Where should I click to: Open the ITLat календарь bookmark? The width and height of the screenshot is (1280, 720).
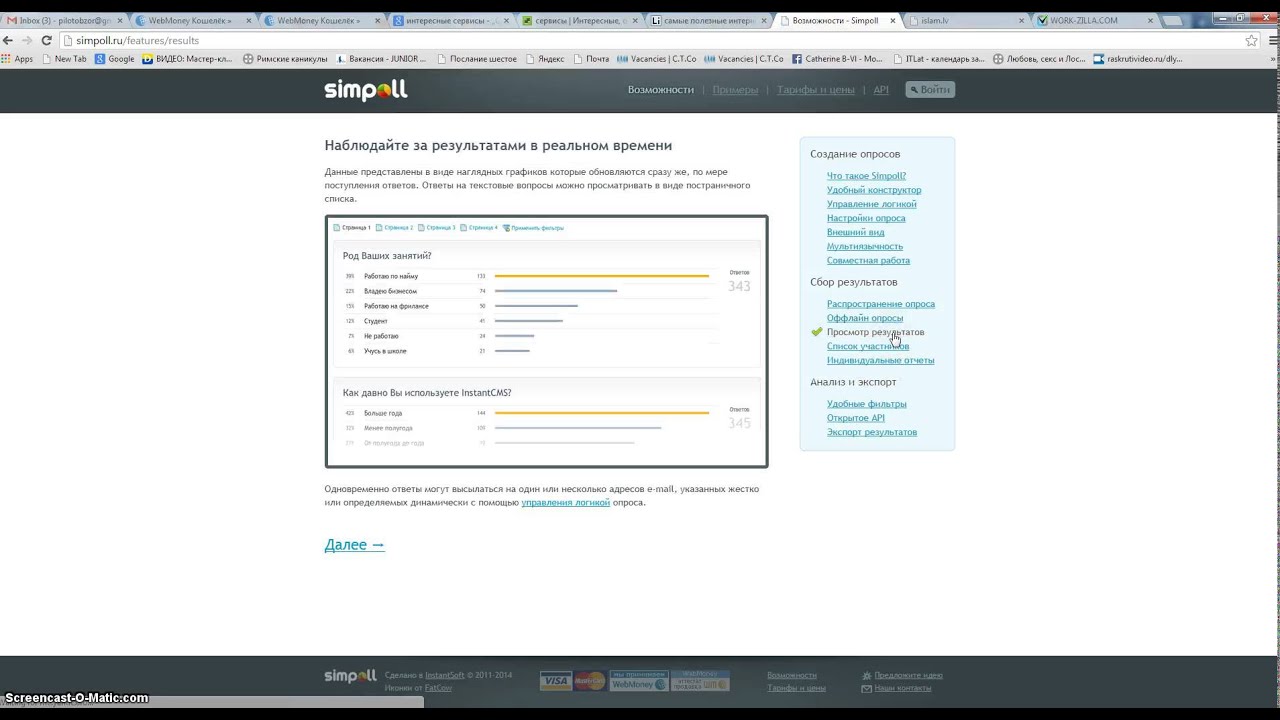point(938,59)
